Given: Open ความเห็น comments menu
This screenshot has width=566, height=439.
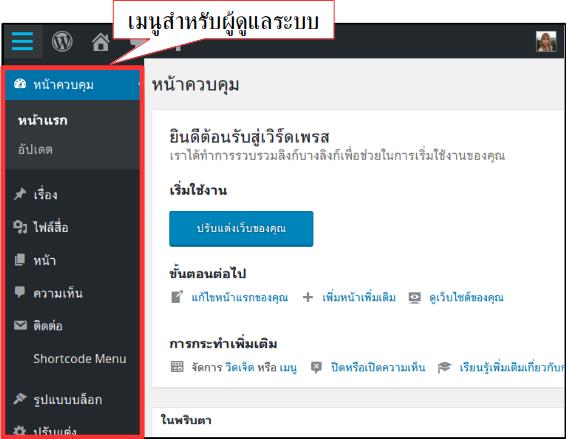Looking at the screenshot, I should (x=73, y=293).
